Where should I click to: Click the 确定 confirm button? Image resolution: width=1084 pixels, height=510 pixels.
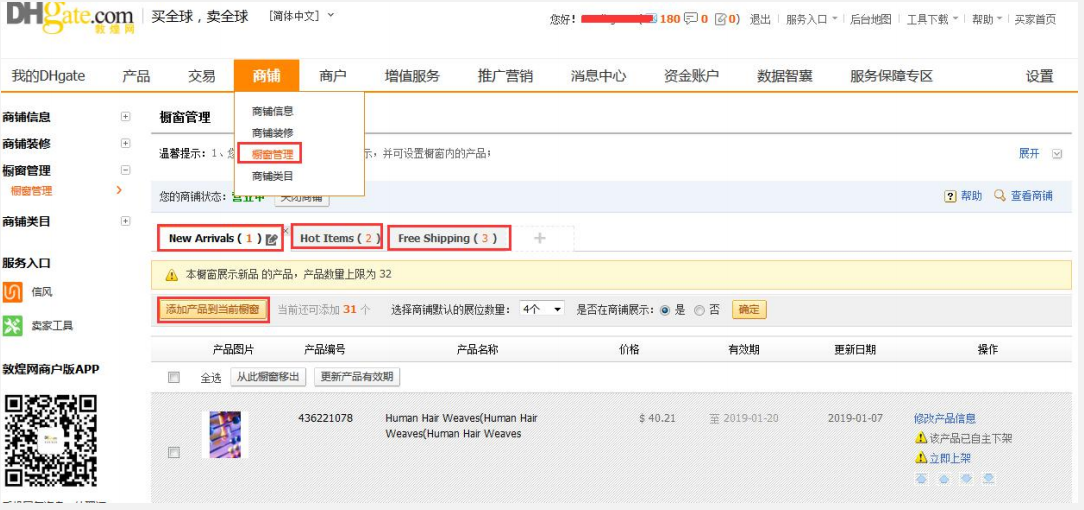[x=749, y=310]
